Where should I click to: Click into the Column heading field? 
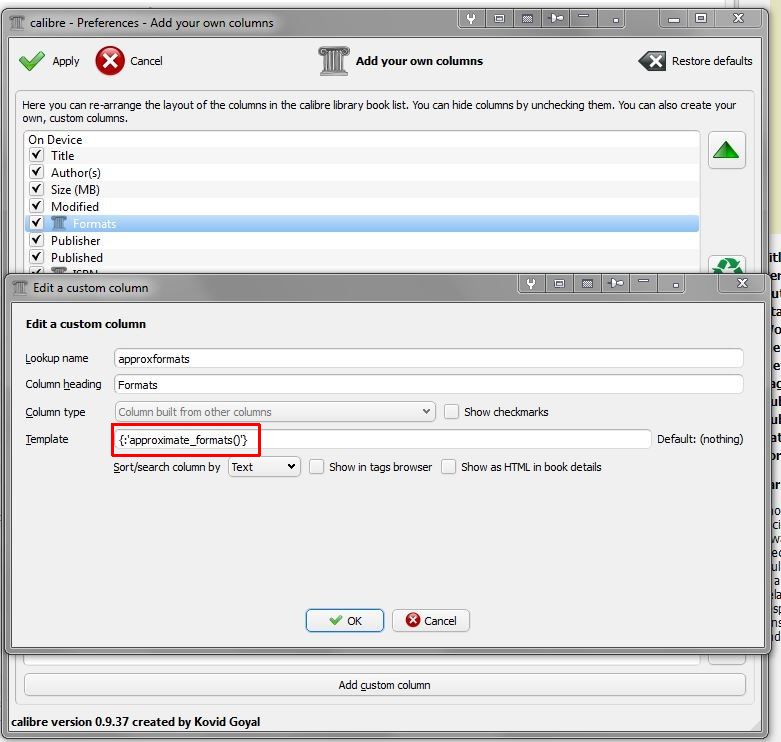click(428, 384)
